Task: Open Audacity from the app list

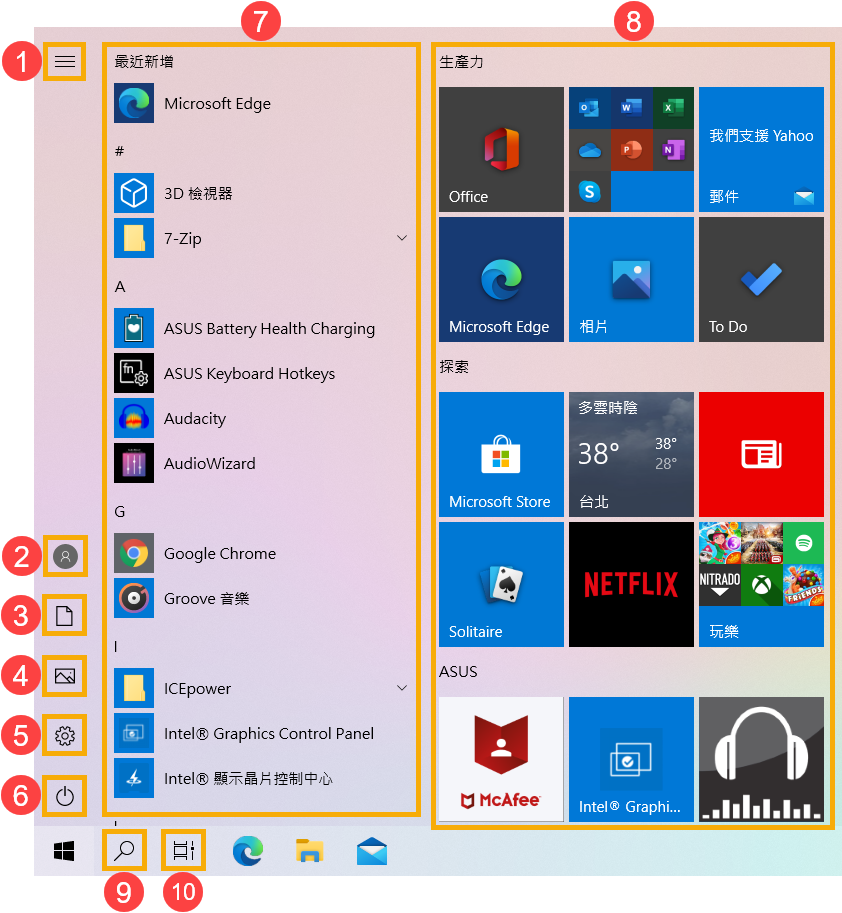Action: pyautogui.click(x=195, y=418)
